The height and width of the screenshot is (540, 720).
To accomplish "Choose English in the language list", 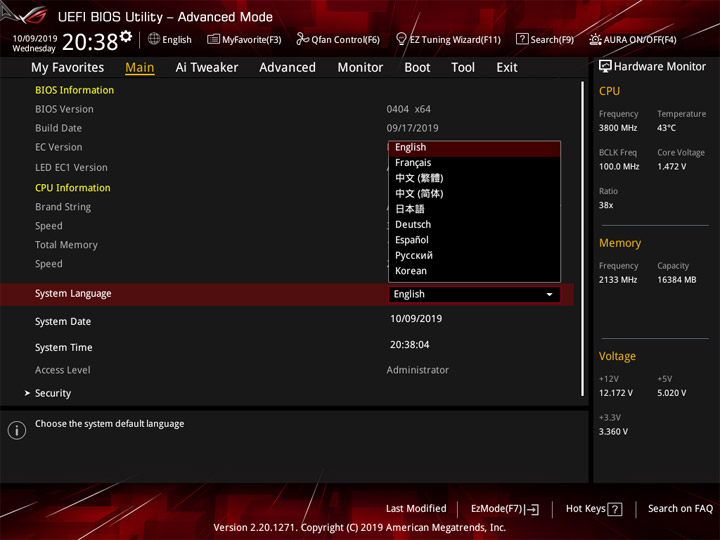I will click(474, 147).
